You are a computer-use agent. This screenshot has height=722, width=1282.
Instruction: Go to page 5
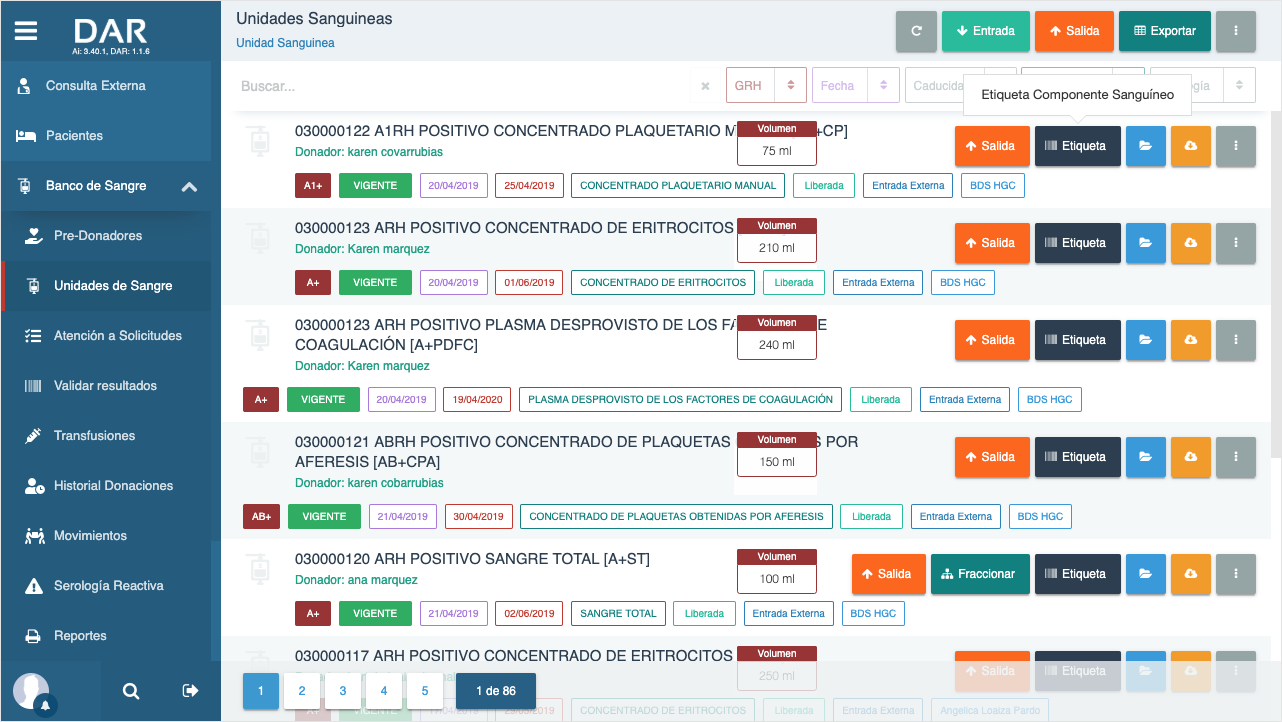coord(425,691)
